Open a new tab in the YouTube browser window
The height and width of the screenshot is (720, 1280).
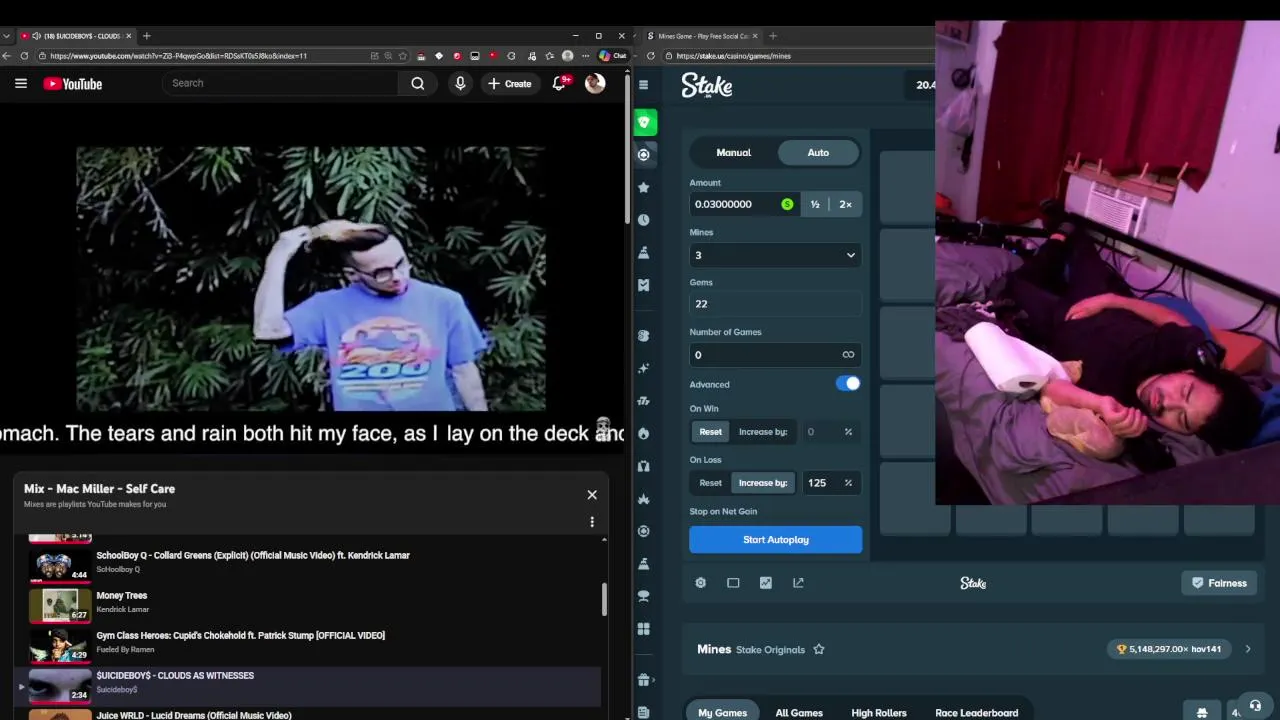(146, 36)
